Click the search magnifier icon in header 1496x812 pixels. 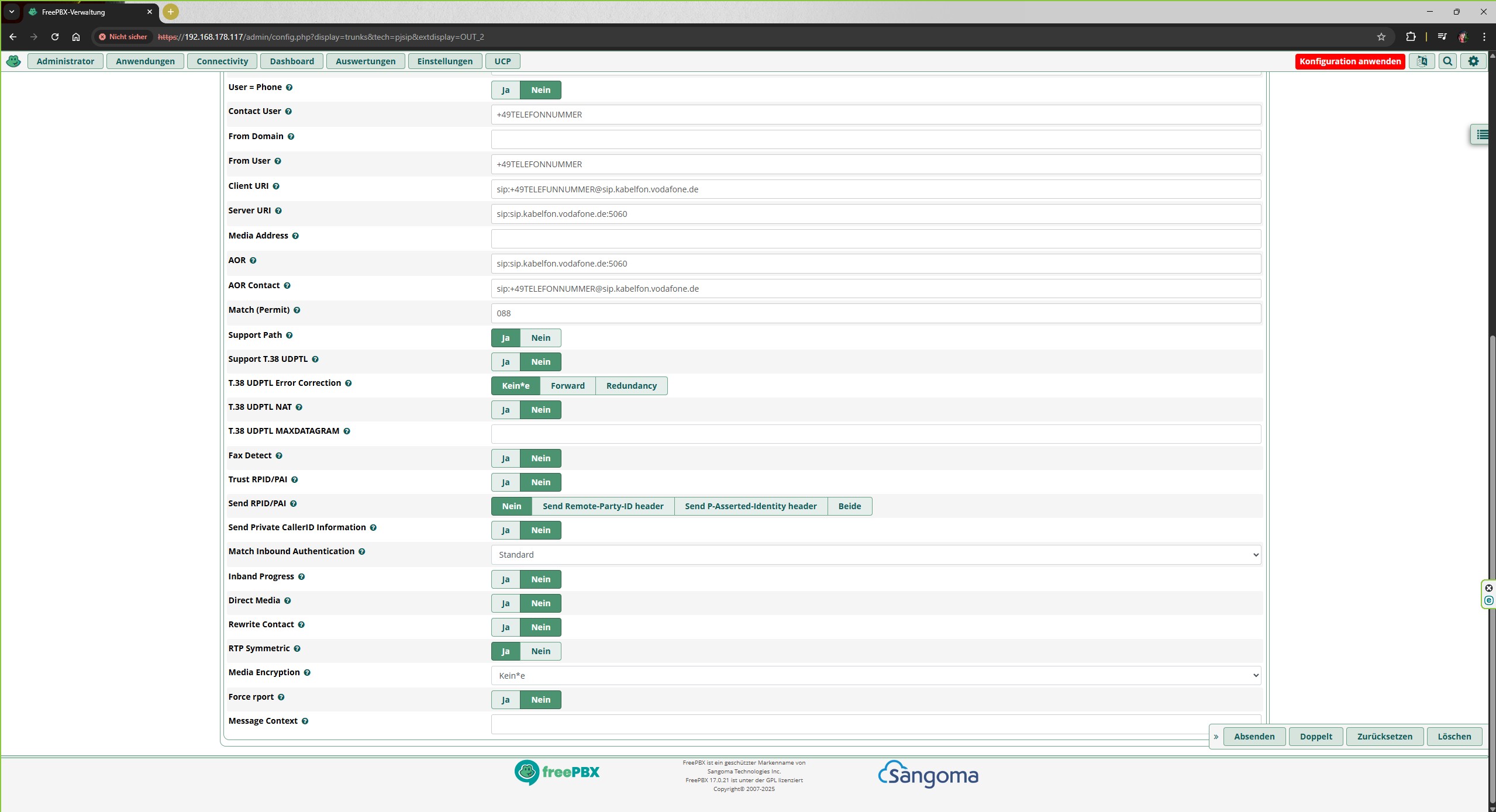point(1447,61)
